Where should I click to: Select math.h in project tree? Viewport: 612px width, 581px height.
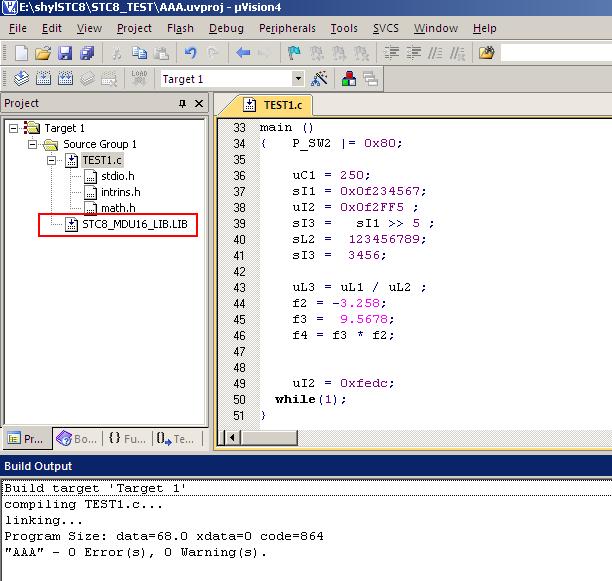coord(118,208)
